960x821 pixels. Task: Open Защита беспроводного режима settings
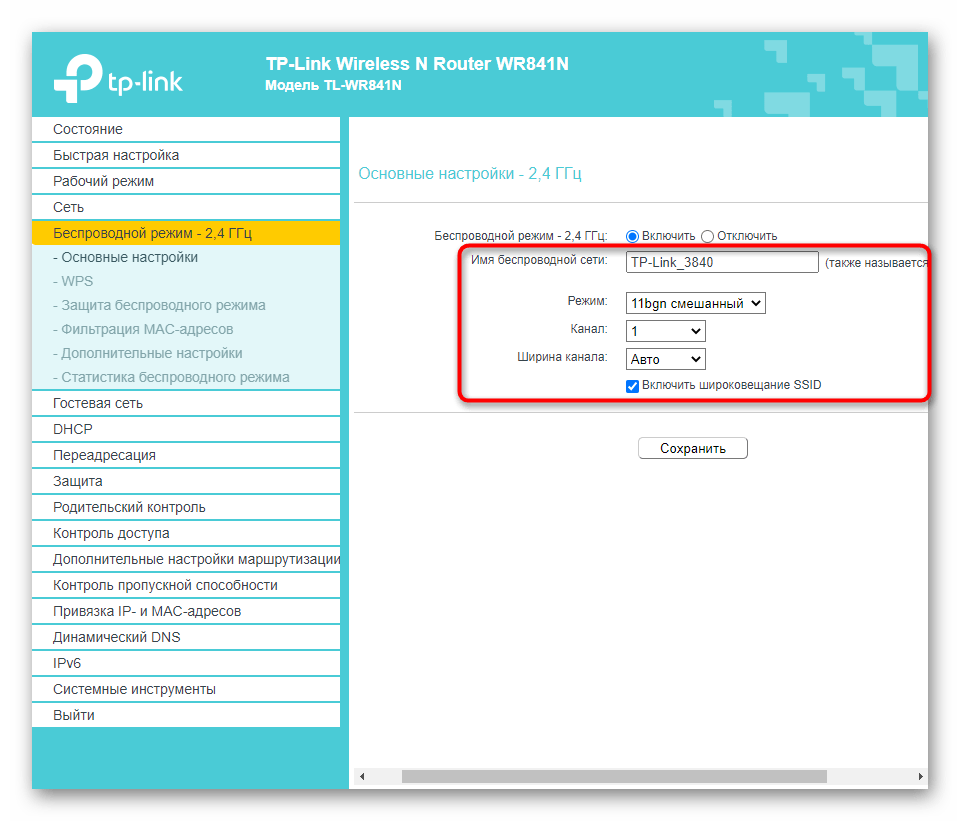(163, 306)
